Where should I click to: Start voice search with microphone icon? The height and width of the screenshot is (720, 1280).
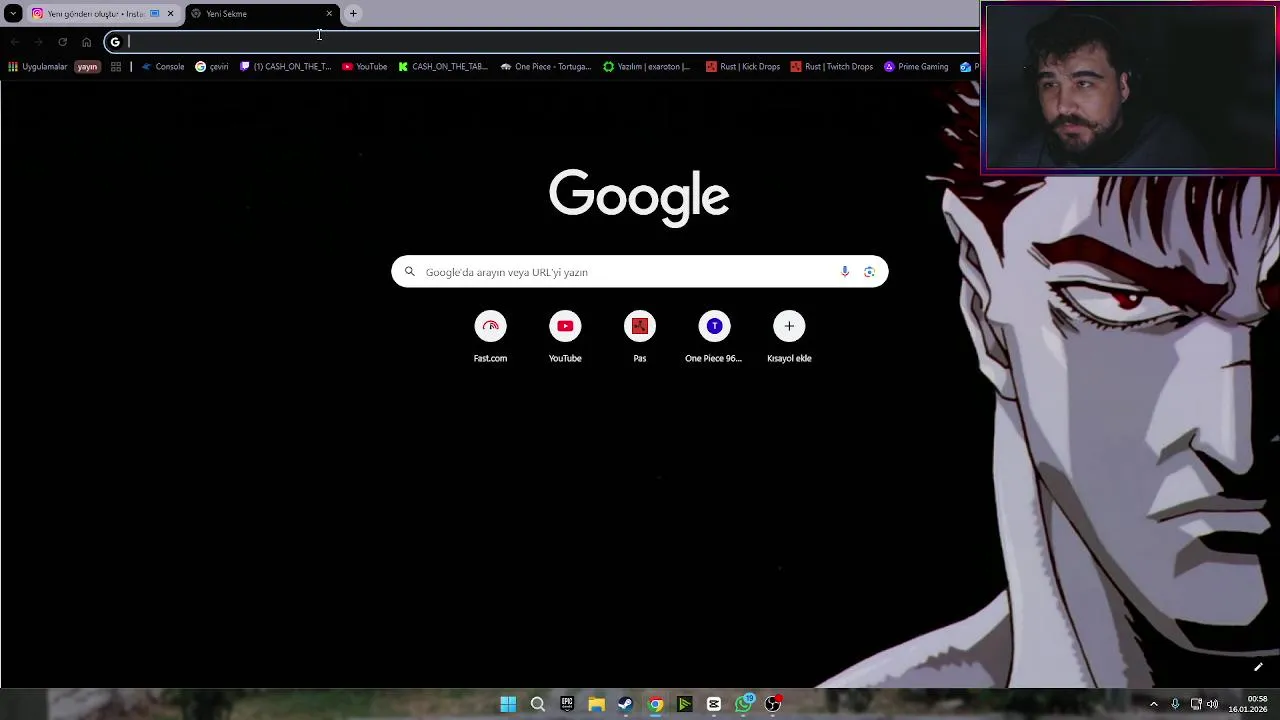845,272
